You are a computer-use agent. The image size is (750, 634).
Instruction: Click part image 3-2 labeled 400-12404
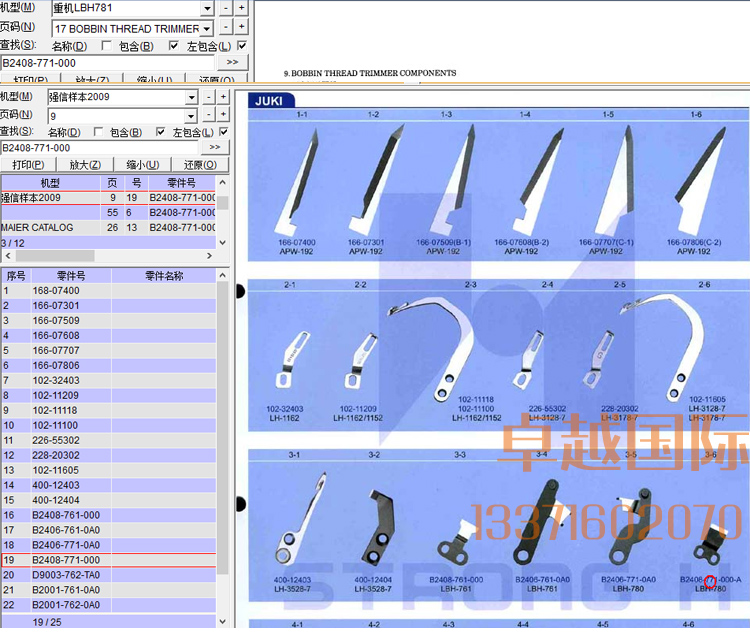(x=379, y=526)
